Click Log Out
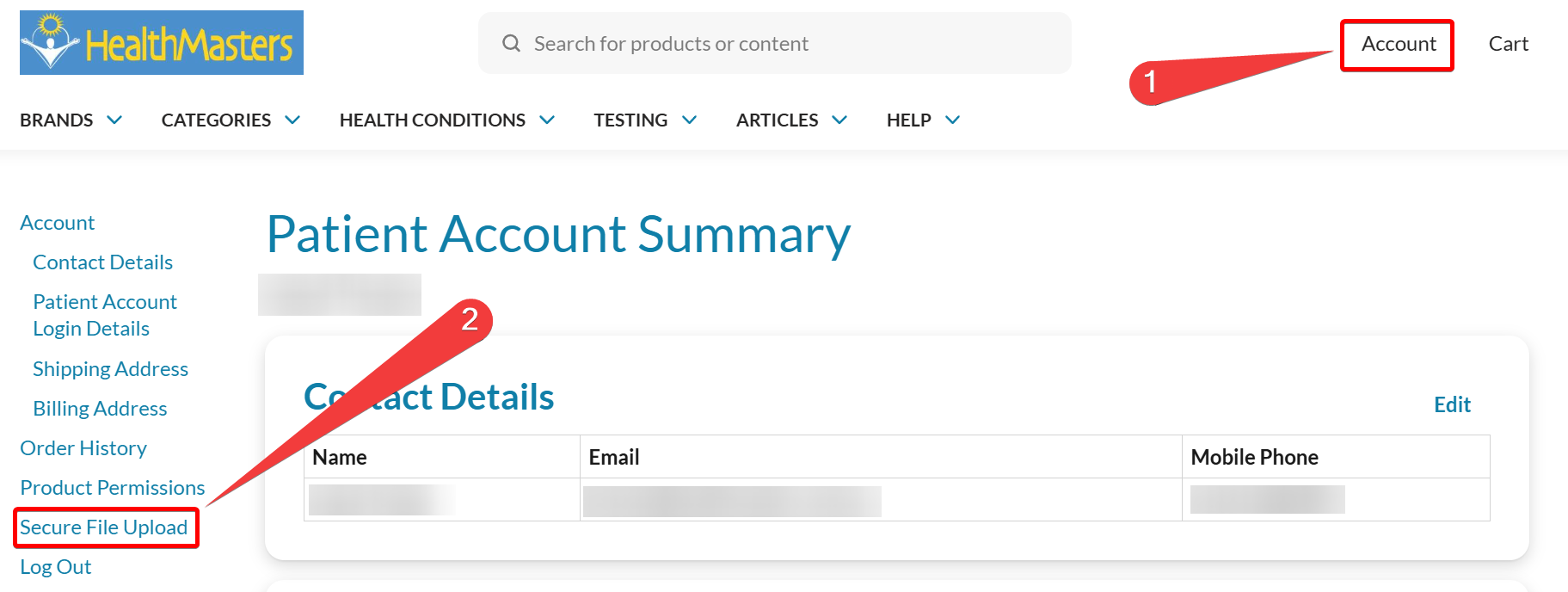The height and width of the screenshot is (592, 1568). pos(56,567)
